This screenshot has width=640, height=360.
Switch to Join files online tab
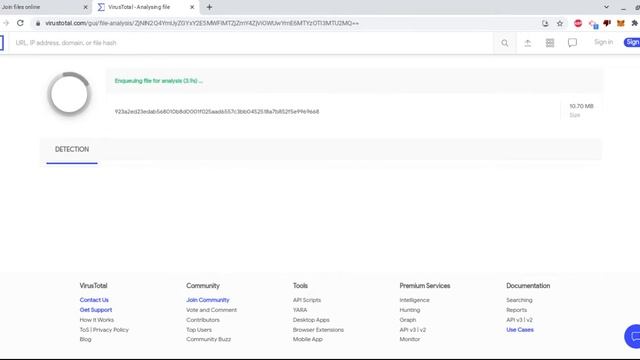tap(44, 7)
